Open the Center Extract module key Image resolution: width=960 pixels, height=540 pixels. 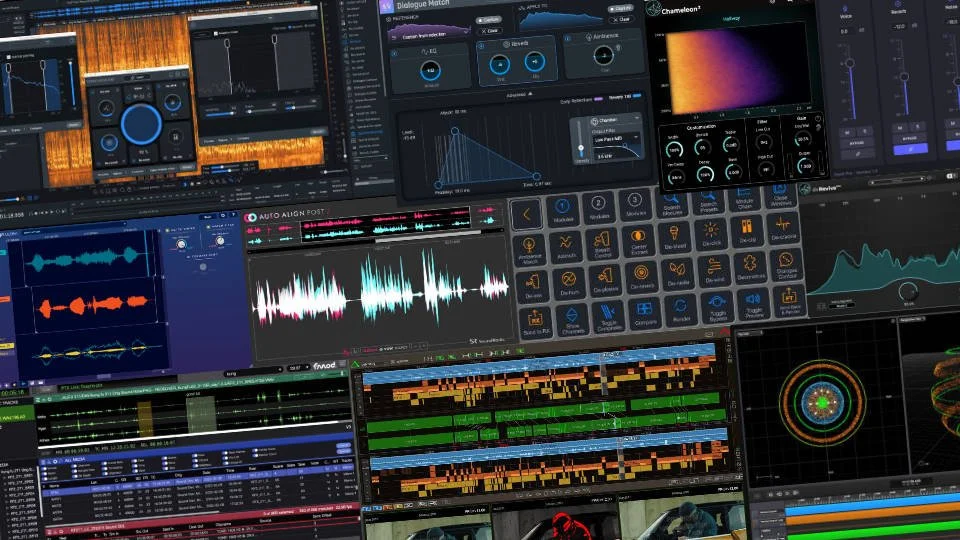(638, 241)
